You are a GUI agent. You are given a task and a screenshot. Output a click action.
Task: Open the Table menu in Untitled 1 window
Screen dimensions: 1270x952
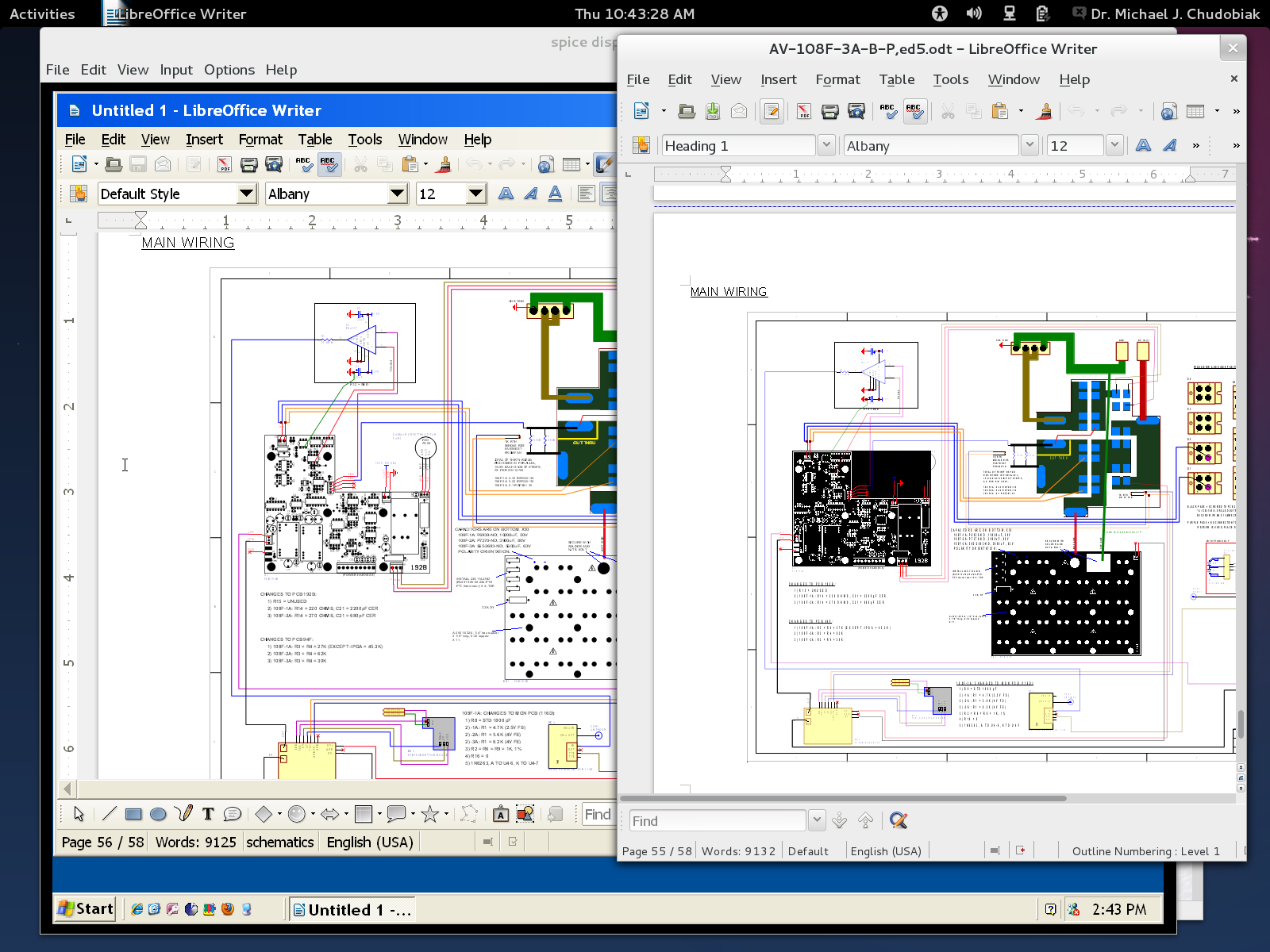pos(314,140)
